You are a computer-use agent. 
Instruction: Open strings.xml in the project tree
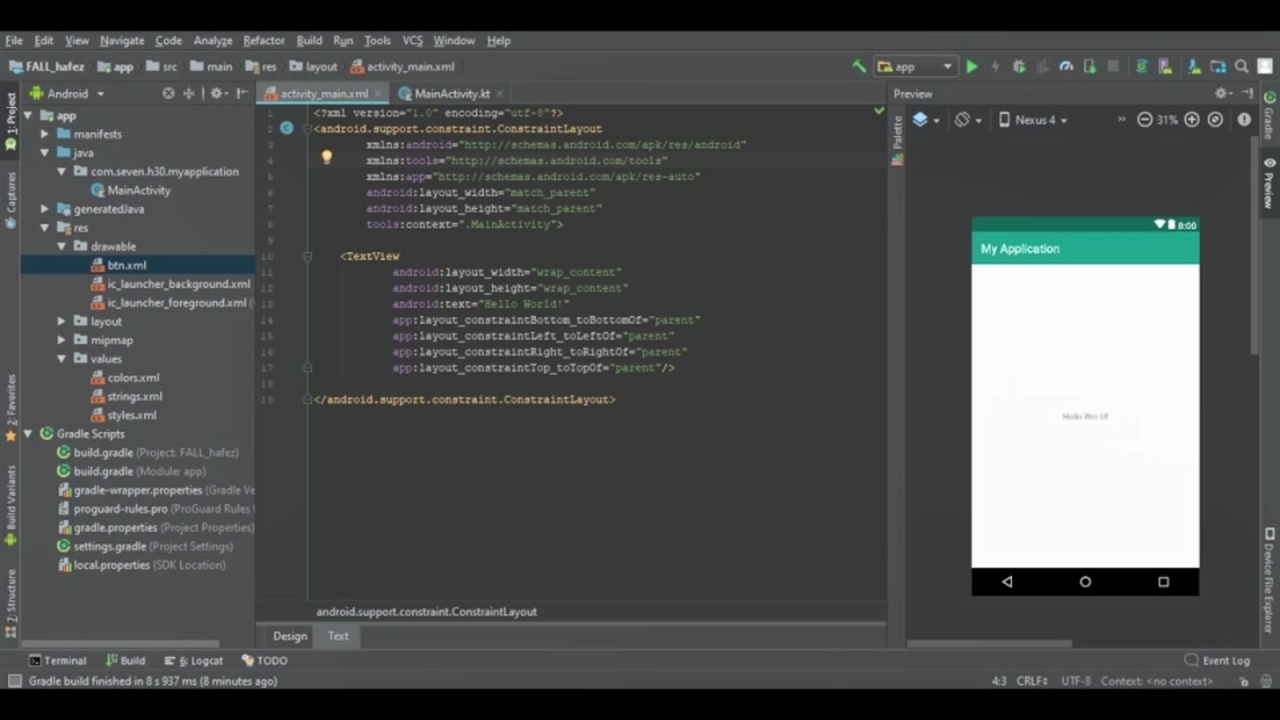coord(134,397)
